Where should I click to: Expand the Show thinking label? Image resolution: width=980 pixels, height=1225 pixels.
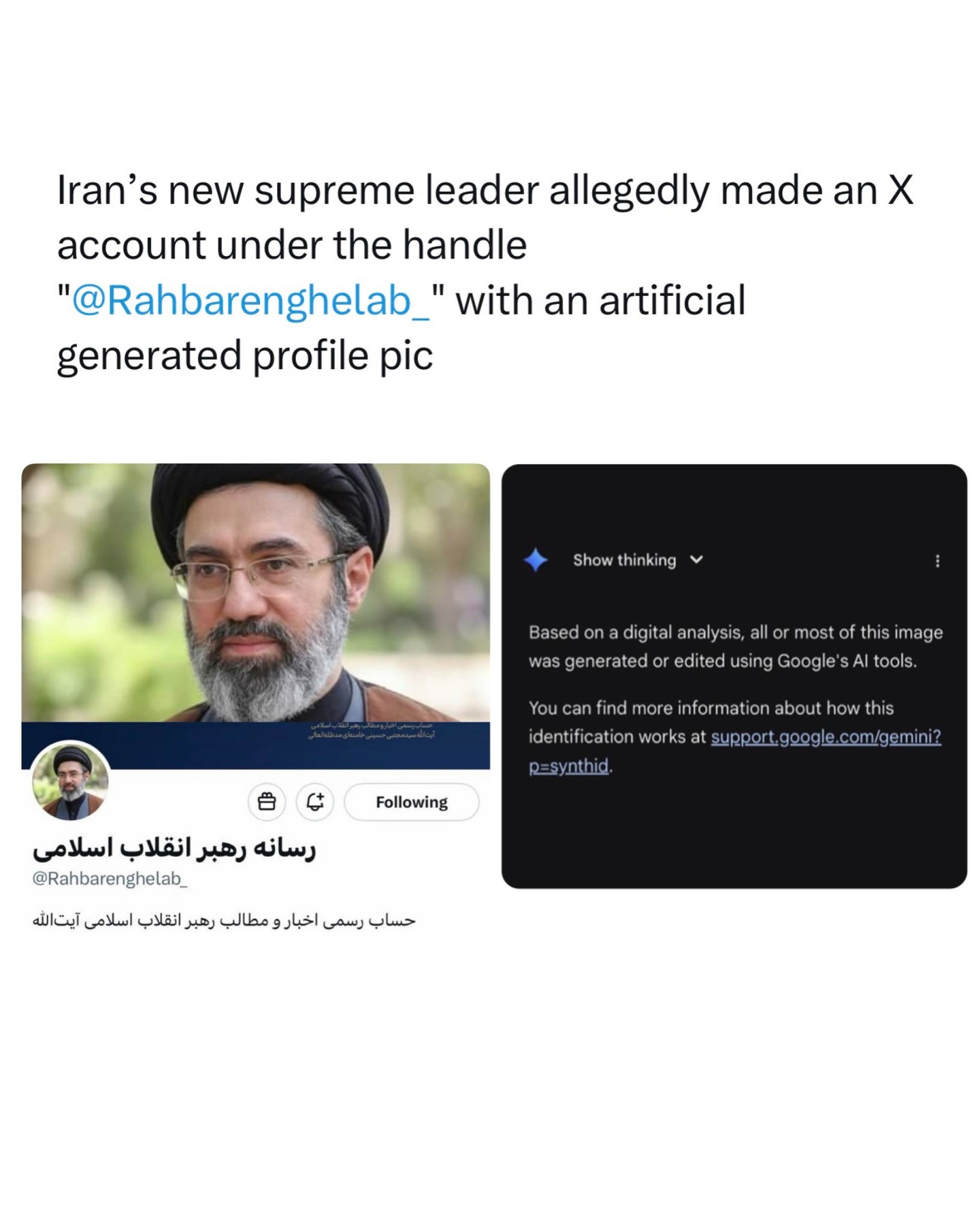click(x=624, y=560)
